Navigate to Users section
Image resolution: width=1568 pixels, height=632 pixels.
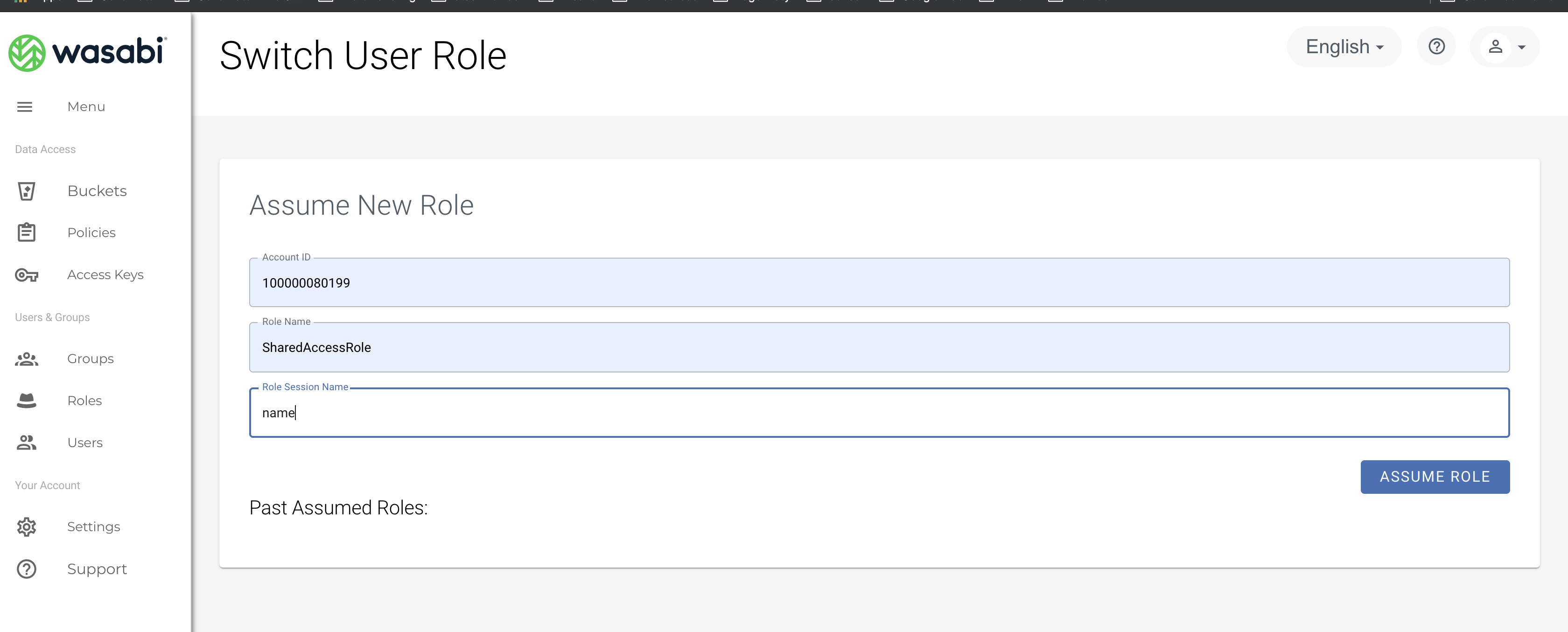[x=85, y=442]
